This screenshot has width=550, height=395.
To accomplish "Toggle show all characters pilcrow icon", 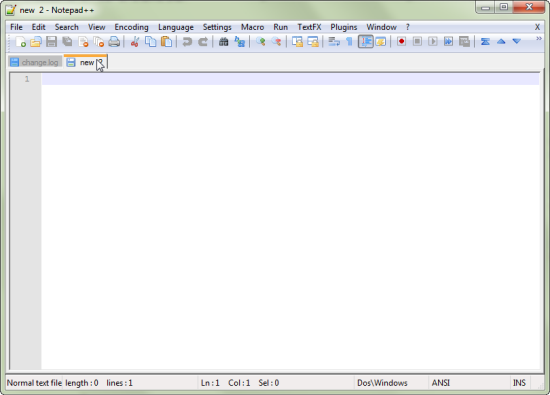I will [349, 42].
